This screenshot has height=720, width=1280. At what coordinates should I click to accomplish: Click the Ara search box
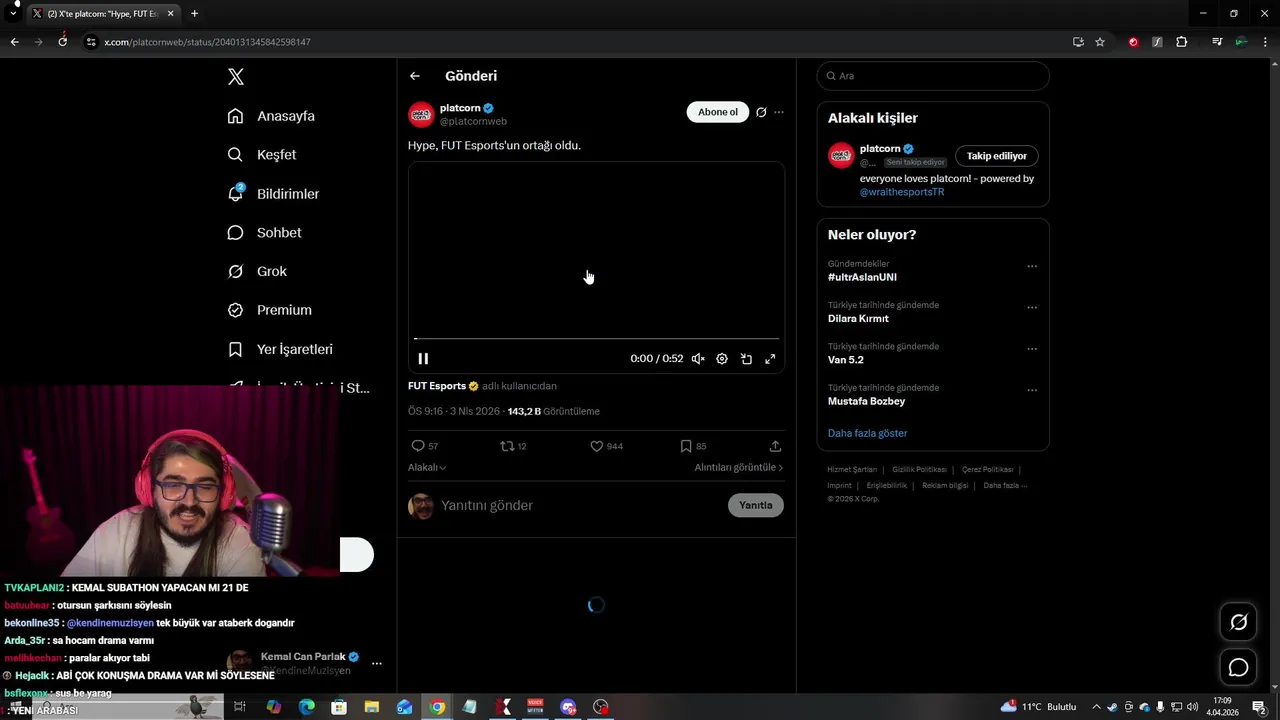tap(933, 76)
